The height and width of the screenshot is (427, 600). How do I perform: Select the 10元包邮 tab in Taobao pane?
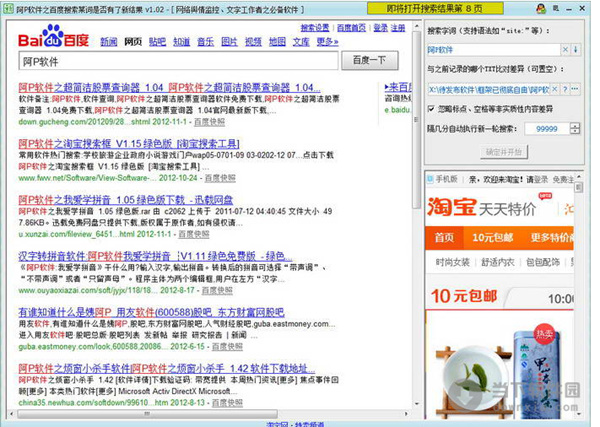click(x=492, y=238)
